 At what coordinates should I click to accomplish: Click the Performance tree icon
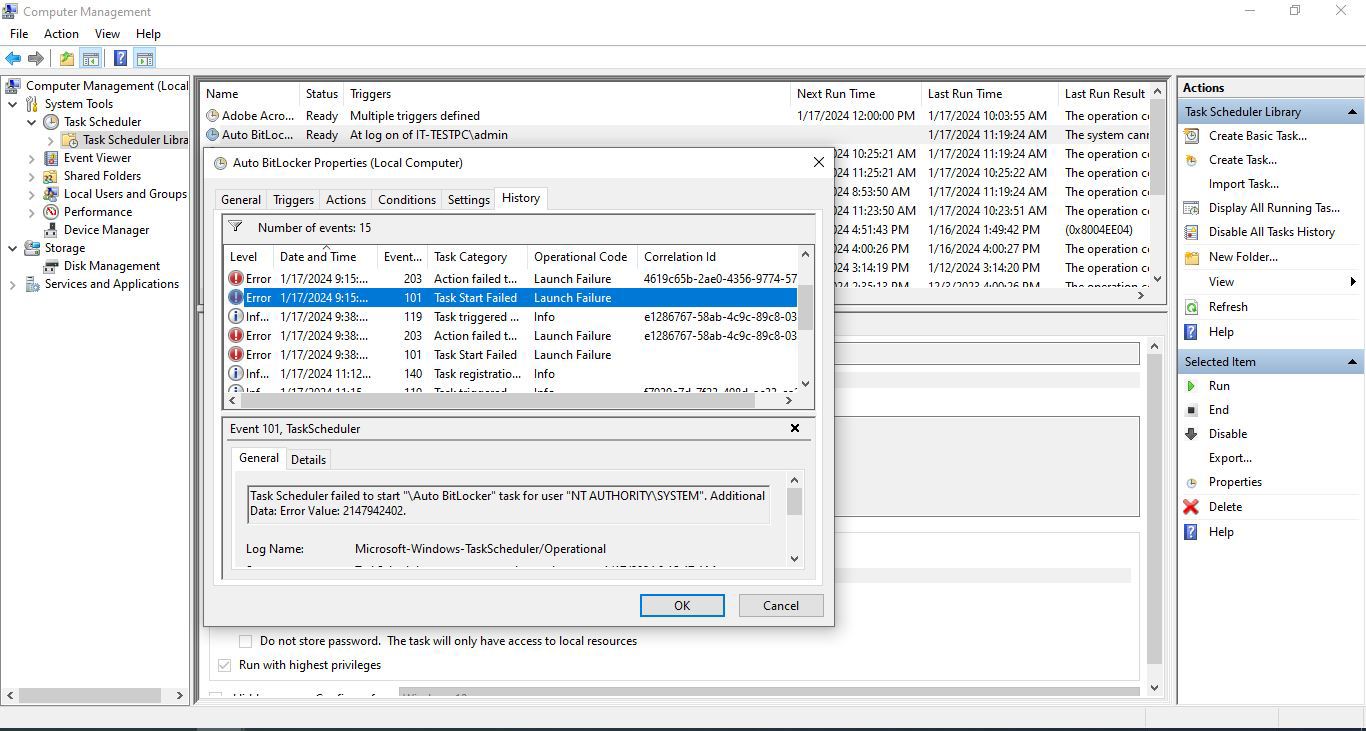click(52, 212)
